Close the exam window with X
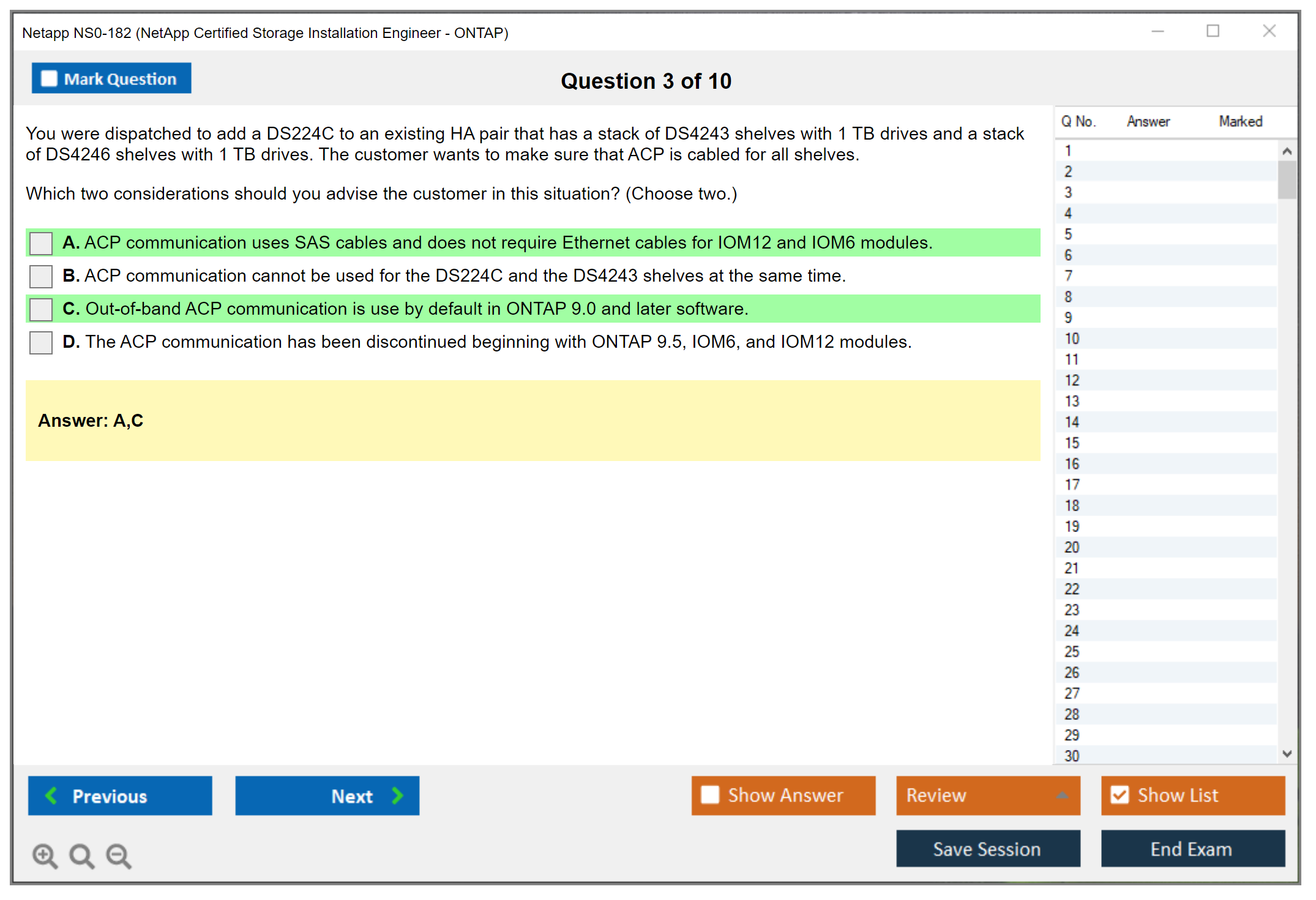Image resolution: width=1316 pixels, height=900 pixels. (1269, 31)
